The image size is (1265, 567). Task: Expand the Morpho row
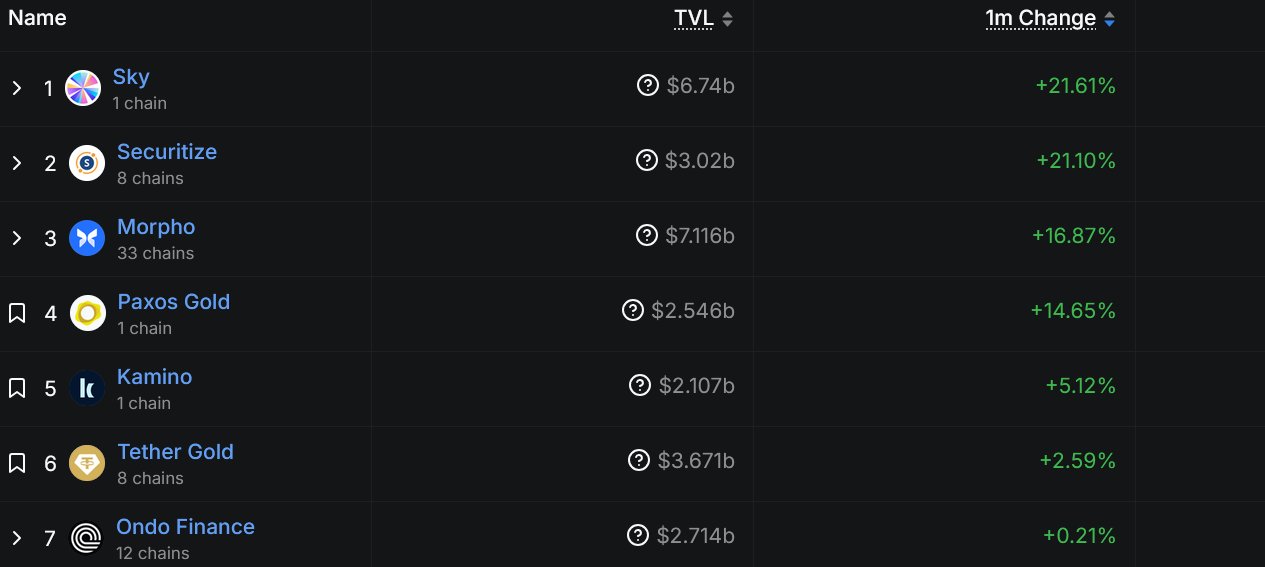pos(17,238)
